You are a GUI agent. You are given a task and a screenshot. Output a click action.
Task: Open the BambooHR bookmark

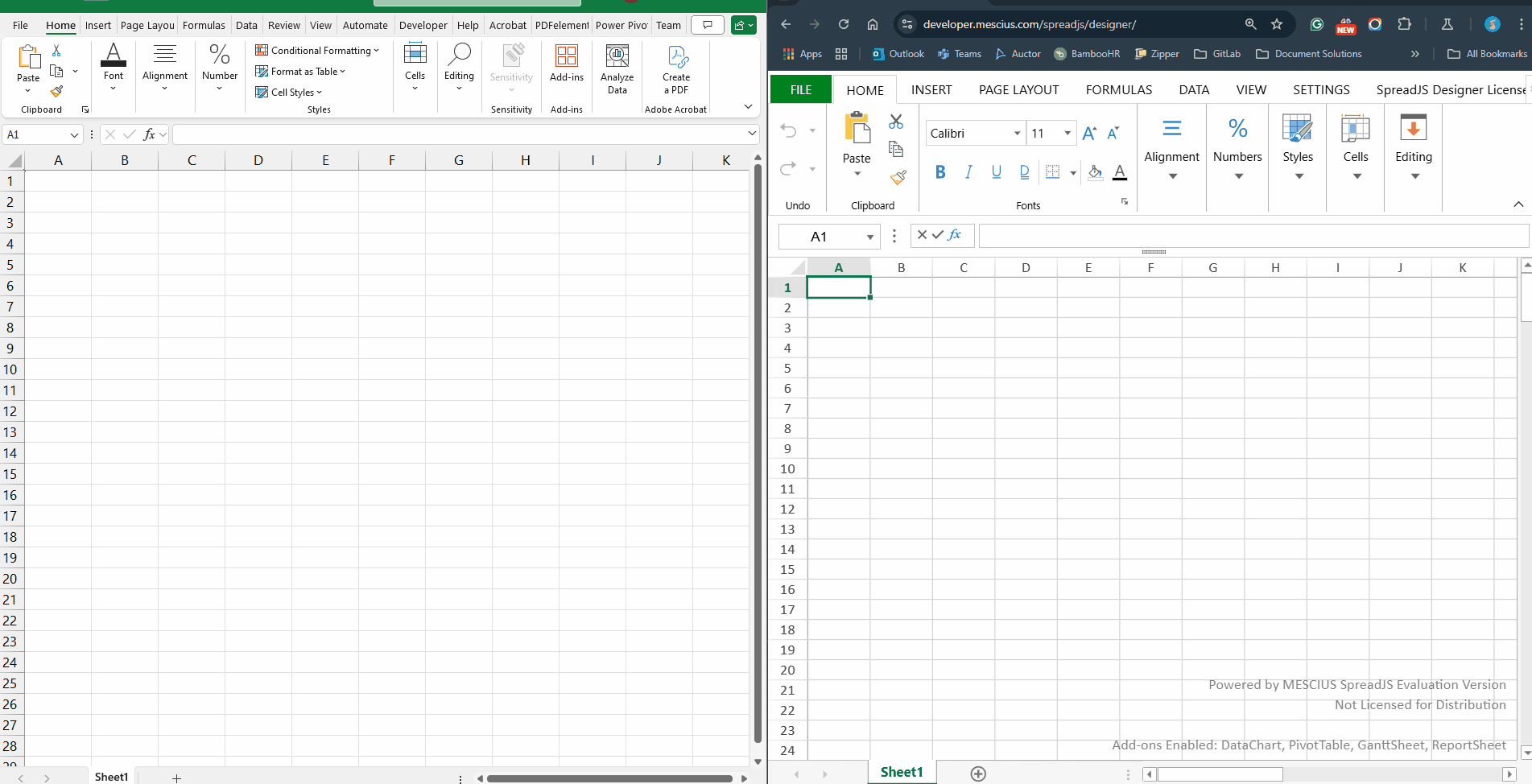pyautogui.click(x=1087, y=54)
